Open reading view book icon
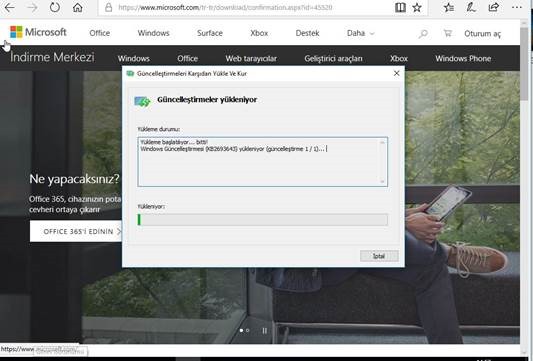 pos(400,7)
